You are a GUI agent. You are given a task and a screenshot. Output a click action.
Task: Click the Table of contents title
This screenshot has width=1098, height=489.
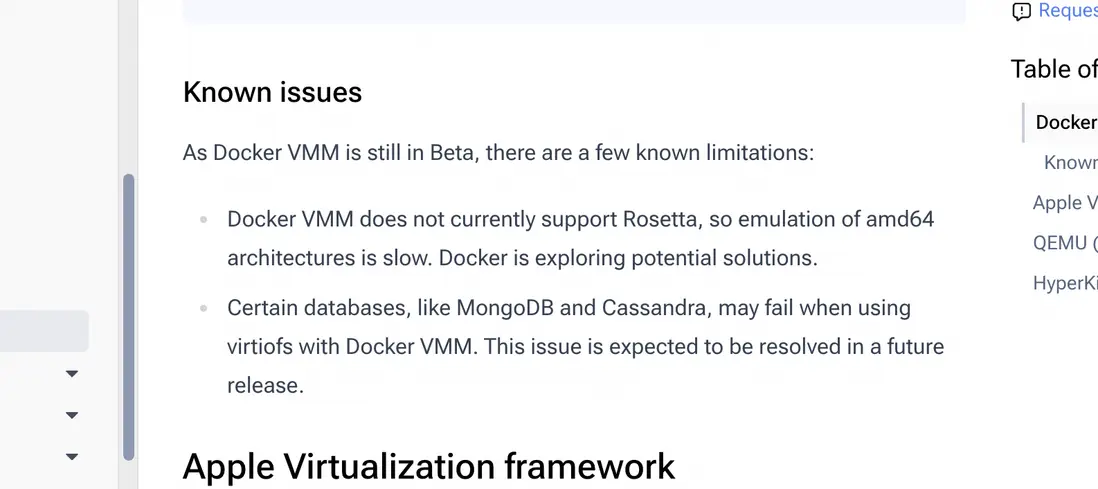coord(1054,69)
